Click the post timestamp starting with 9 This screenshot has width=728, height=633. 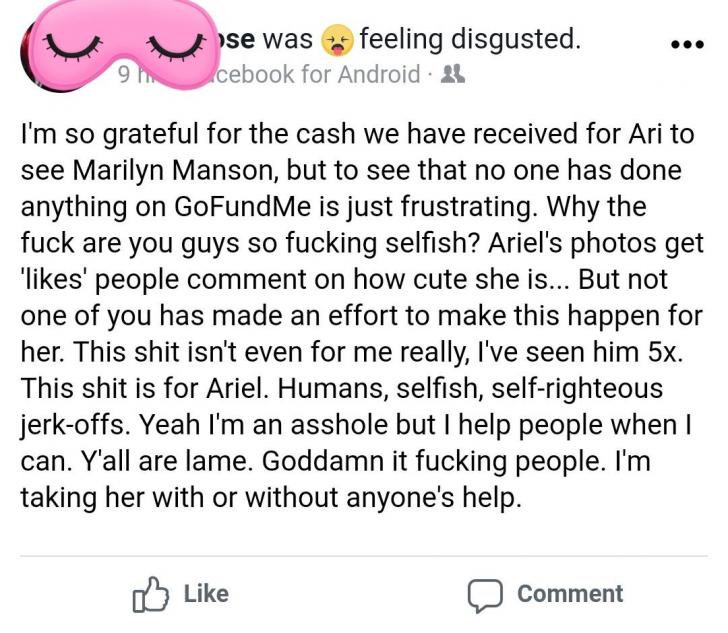point(132,75)
